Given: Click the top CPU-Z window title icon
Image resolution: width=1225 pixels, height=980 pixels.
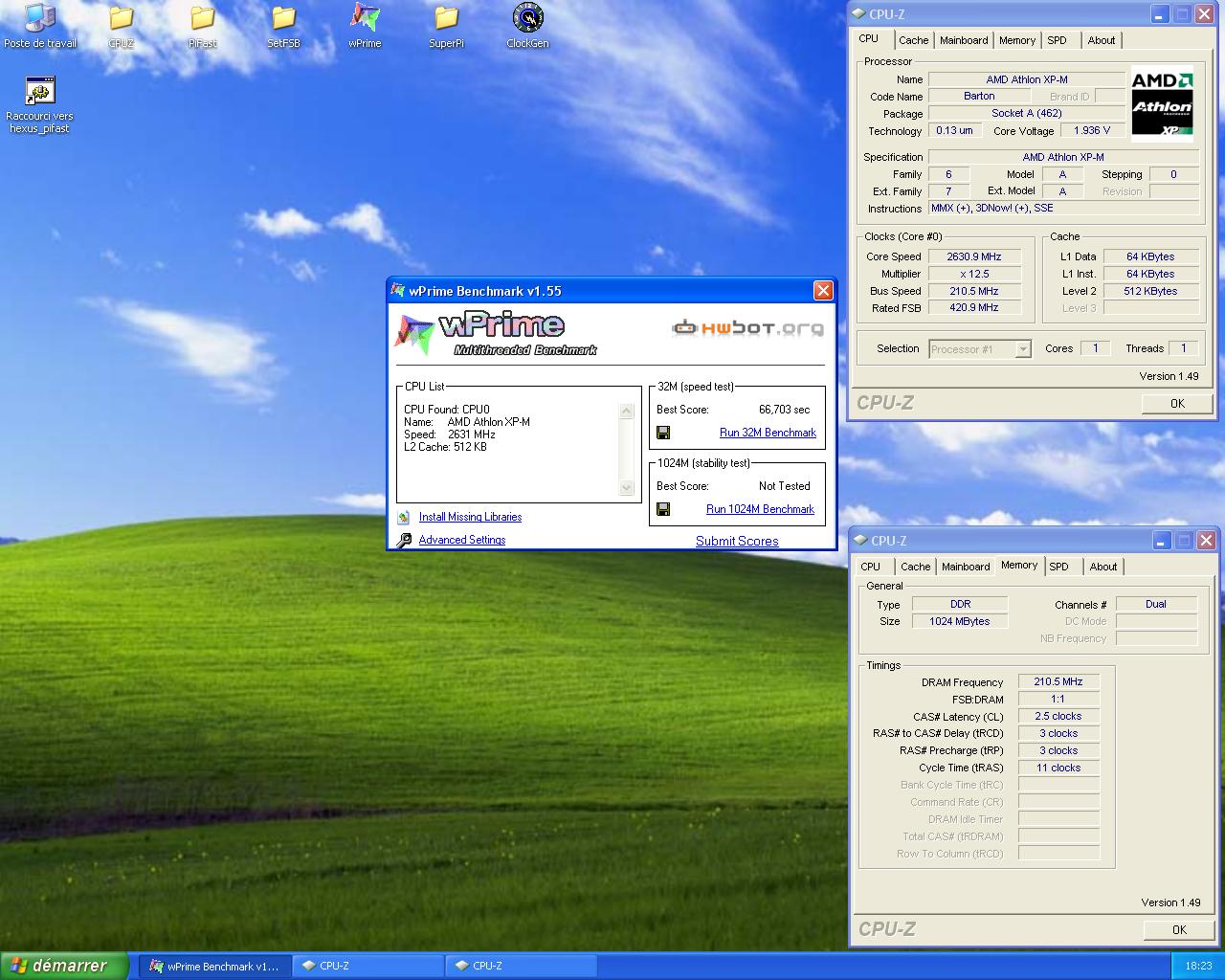Looking at the screenshot, I should (x=858, y=14).
